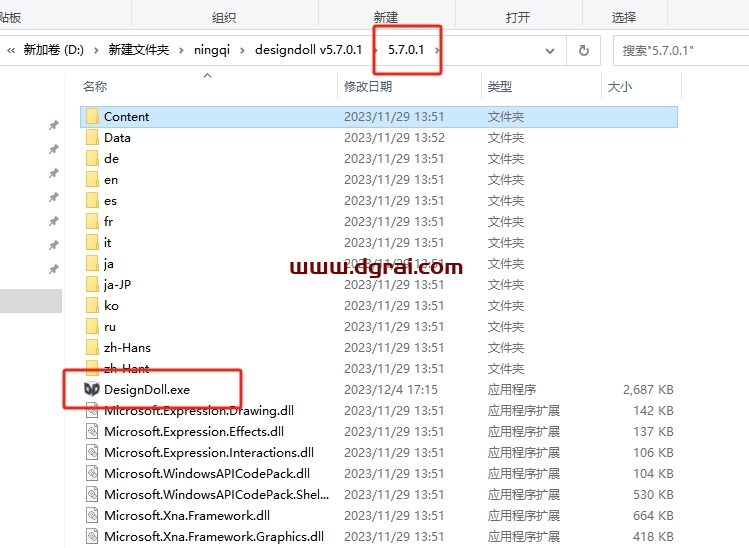The width and height of the screenshot is (749, 548).
Task: Select the ru folder name
Action: point(110,327)
